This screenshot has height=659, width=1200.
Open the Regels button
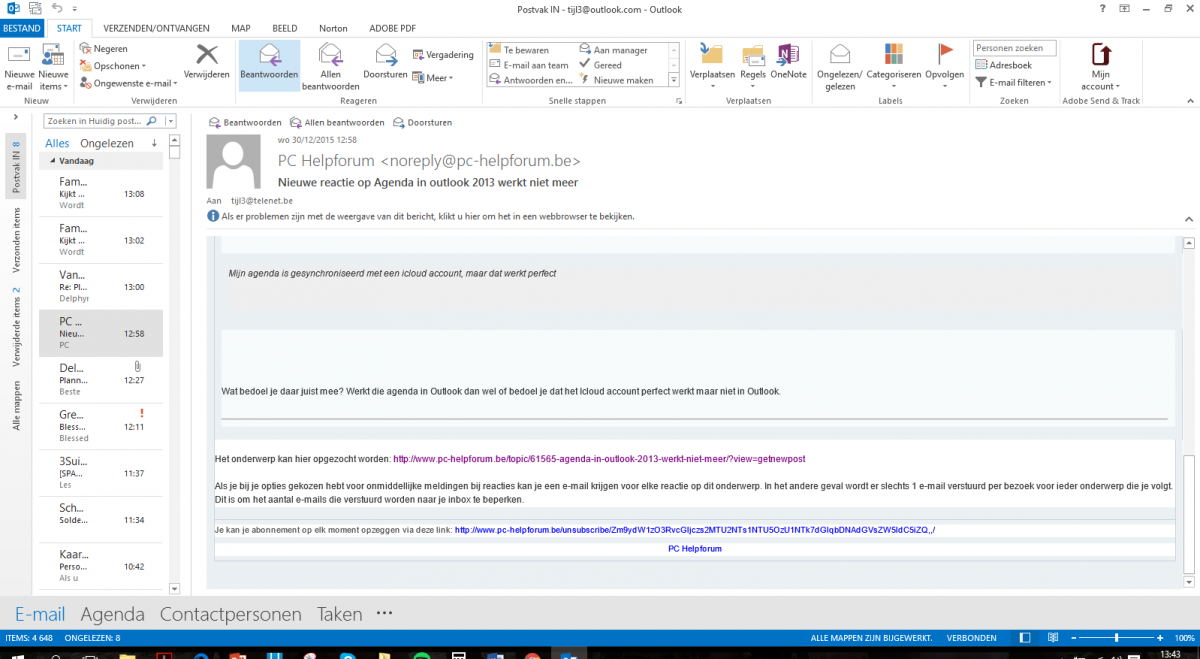coord(753,65)
